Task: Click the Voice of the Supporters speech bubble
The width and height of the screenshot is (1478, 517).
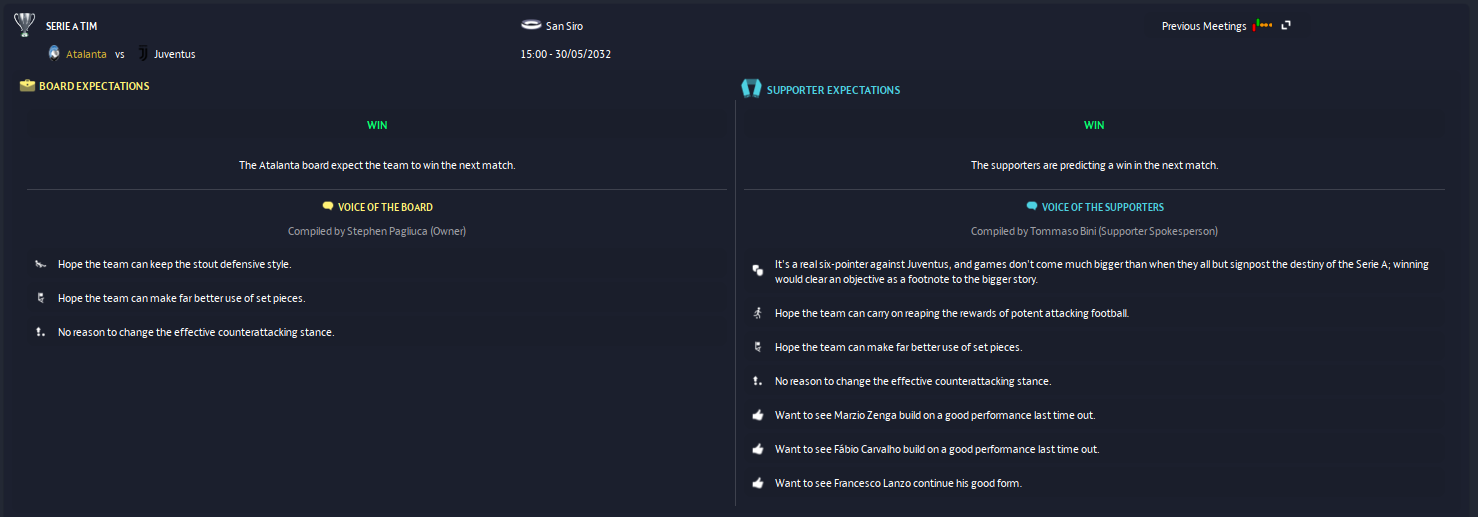Action: pyautogui.click(x=1032, y=207)
